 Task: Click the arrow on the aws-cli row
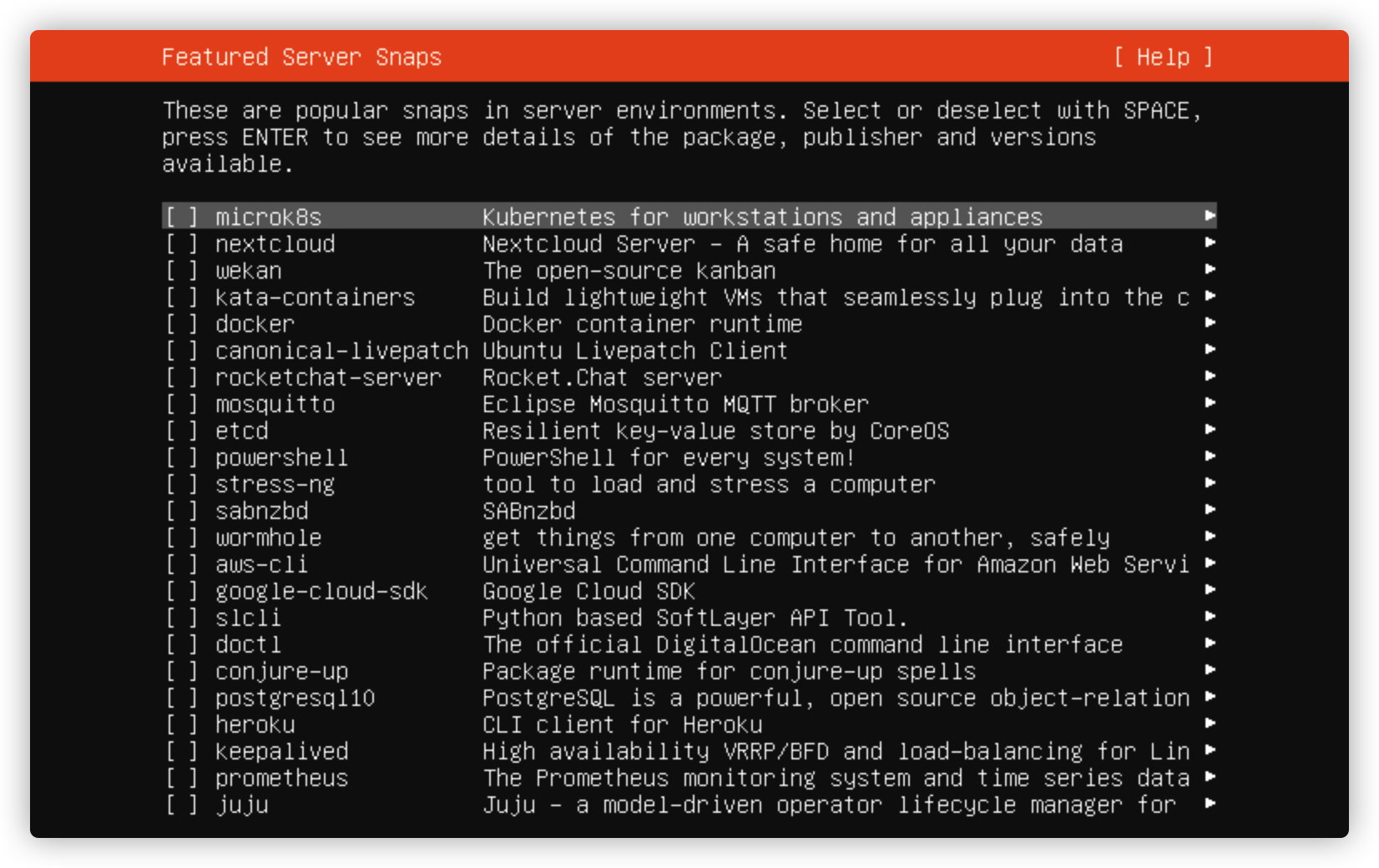point(1210,563)
